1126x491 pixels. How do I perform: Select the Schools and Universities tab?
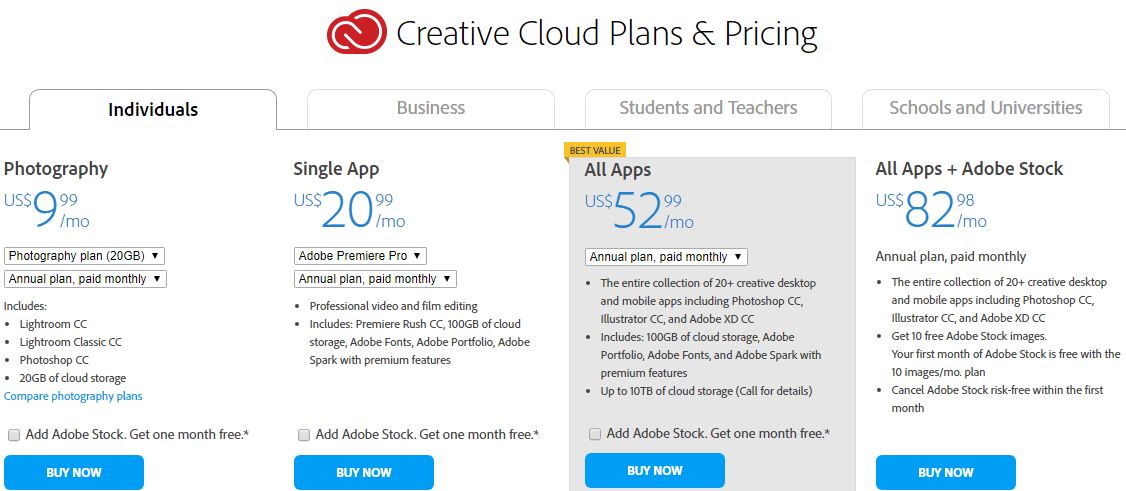point(985,108)
